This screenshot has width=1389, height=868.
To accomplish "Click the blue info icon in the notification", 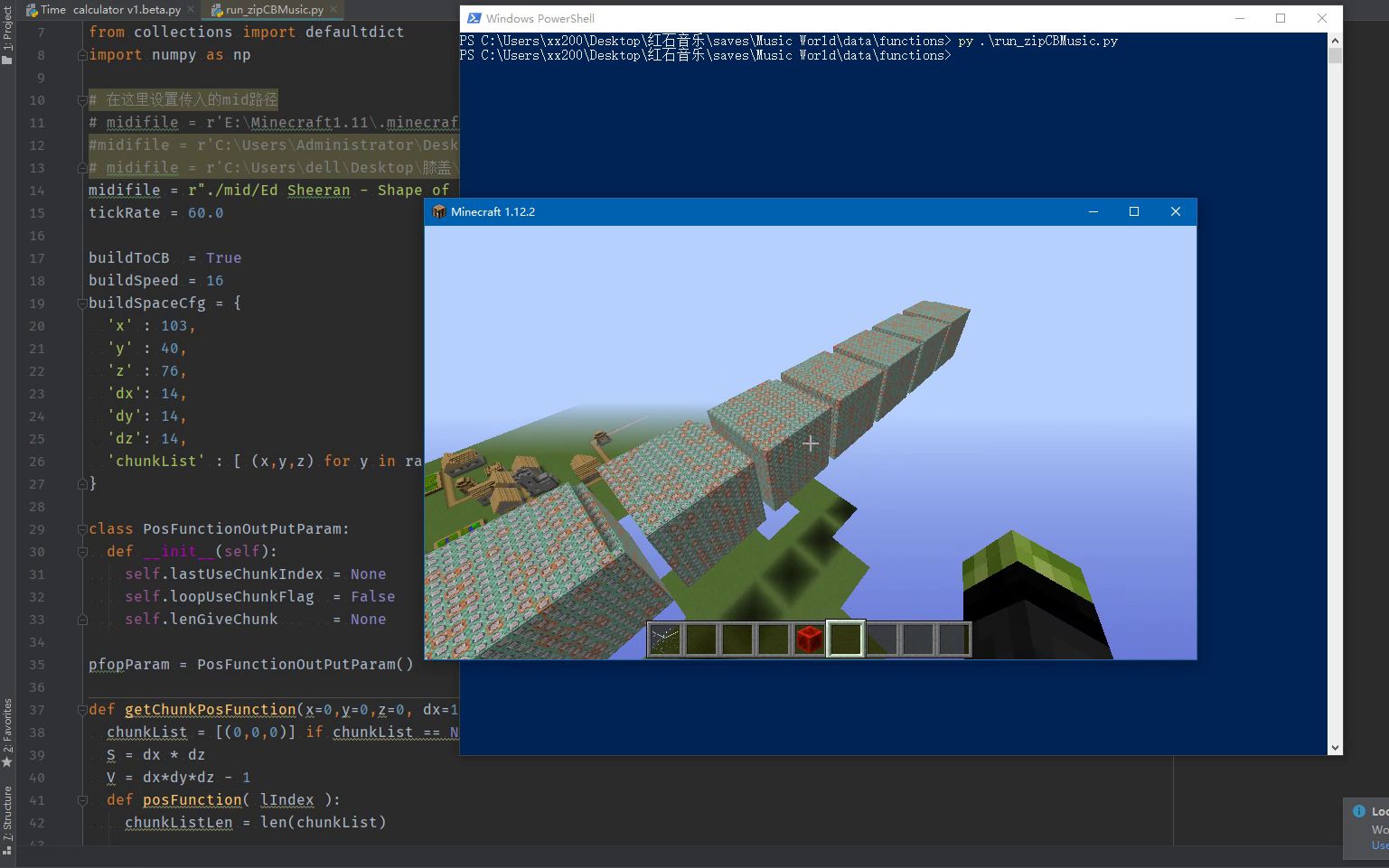I will (1358, 811).
